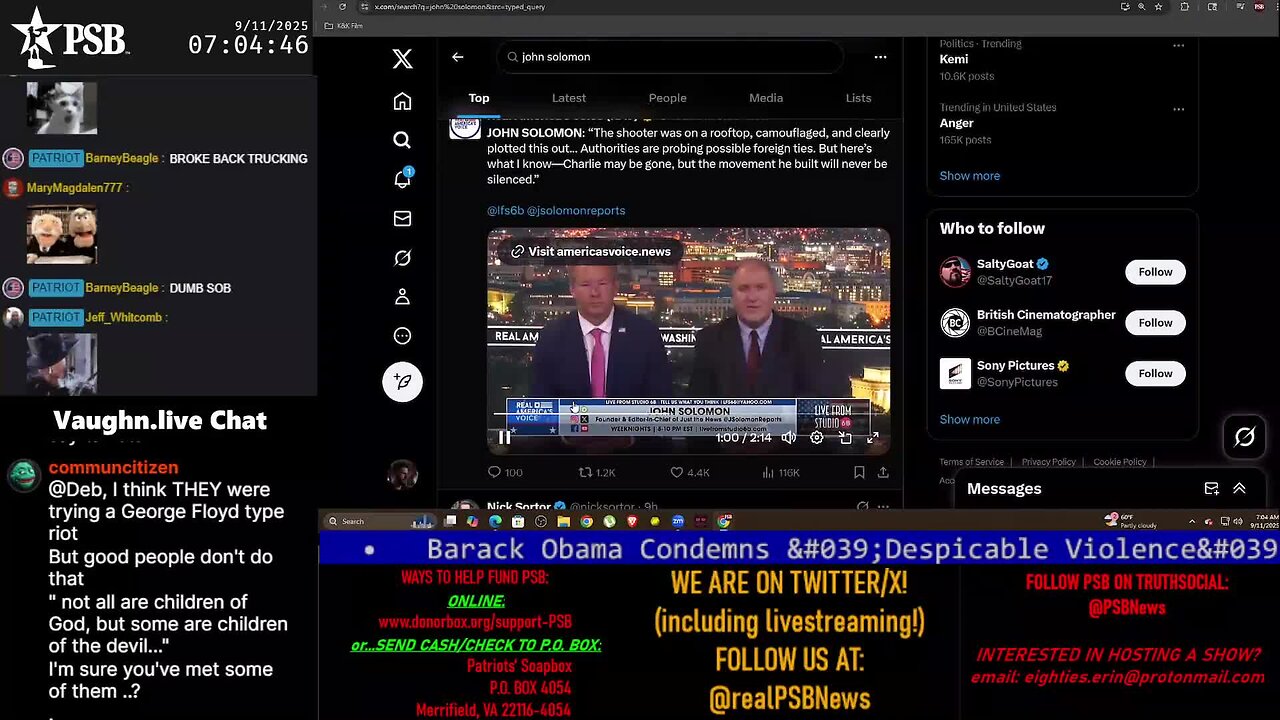Switch to the People tab
1280x720 pixels.
[x=667, y=98]
